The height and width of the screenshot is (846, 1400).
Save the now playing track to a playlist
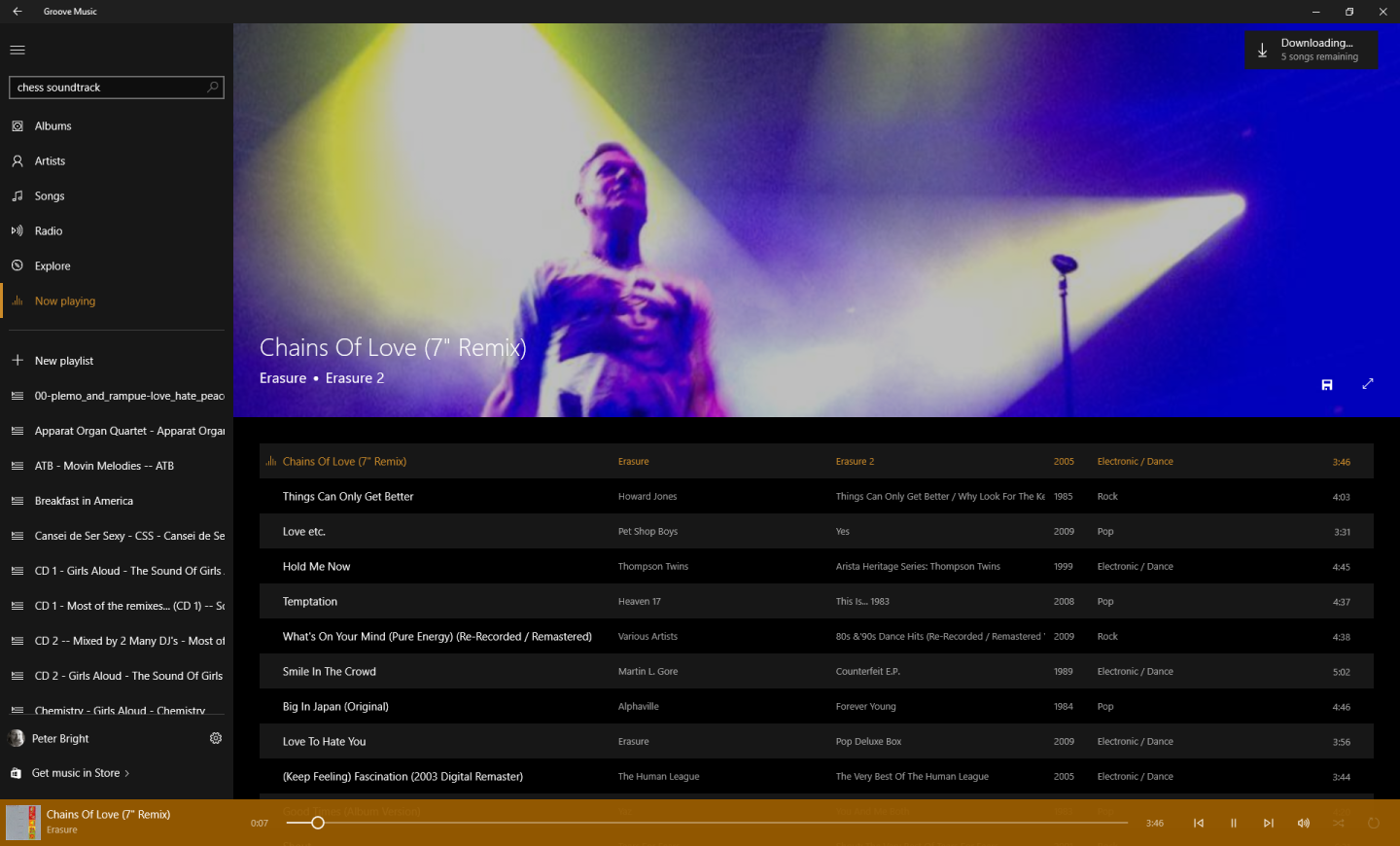coord(1326,384)
